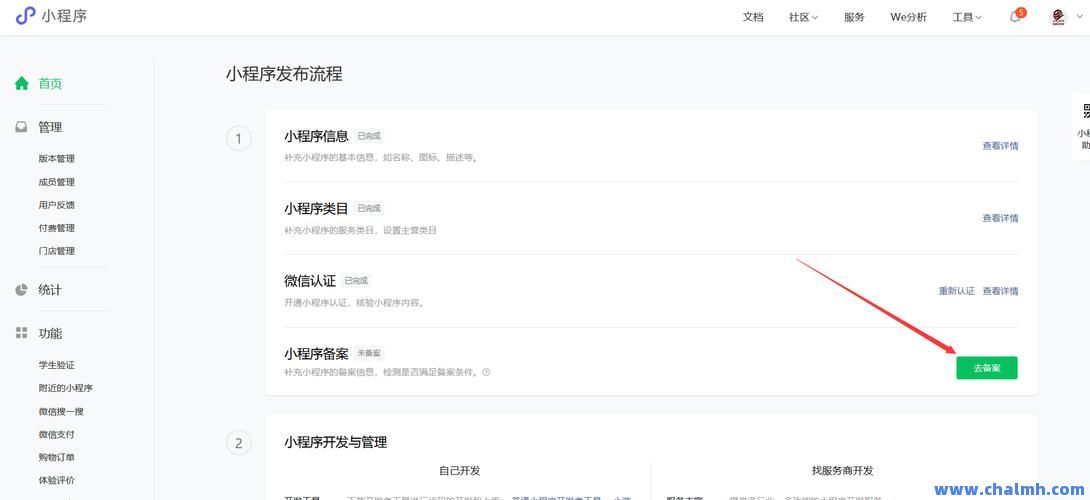Image resolution: width=1090 pixels, height=500 pixels.
Task: Click the 小程序信息 title
Action: coord(316,136)
